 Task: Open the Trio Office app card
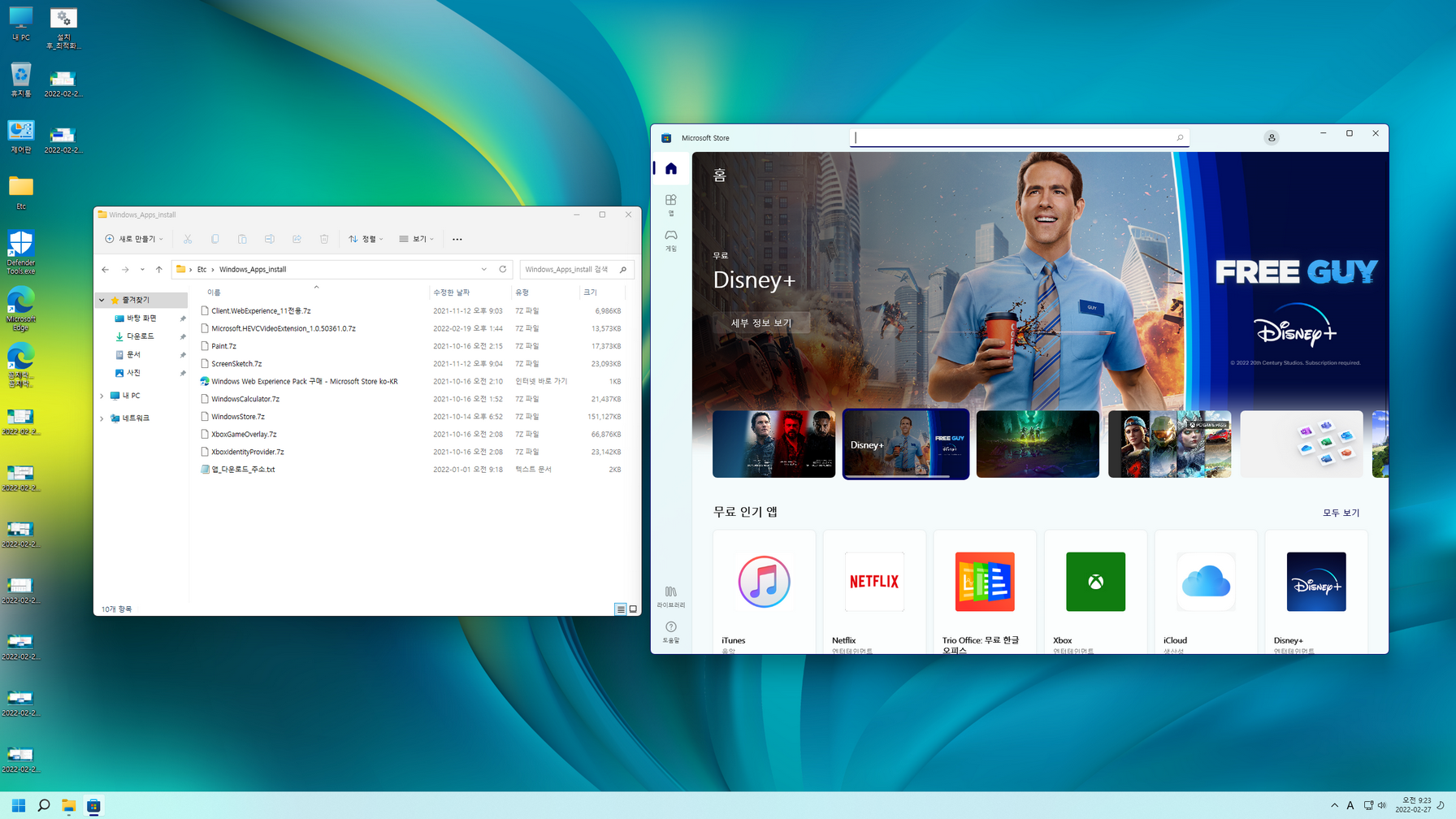985,592
